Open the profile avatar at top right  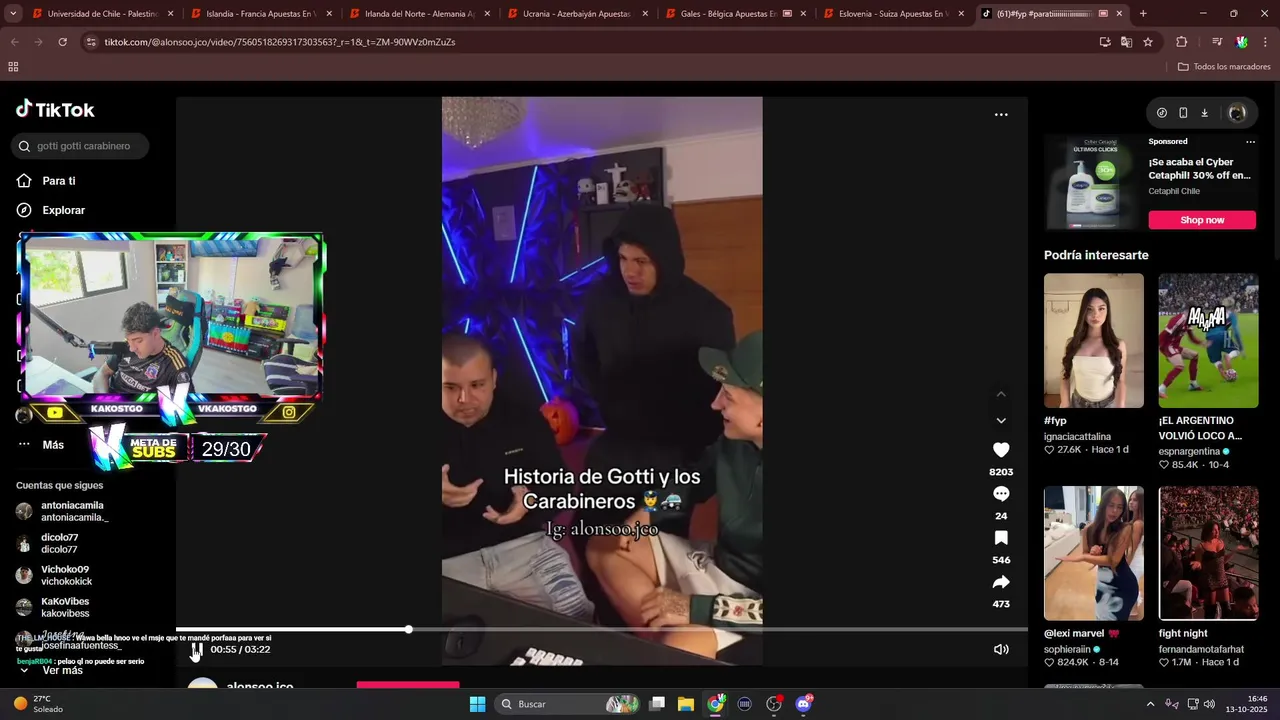pyautogui.click(x=1237, y=113)
